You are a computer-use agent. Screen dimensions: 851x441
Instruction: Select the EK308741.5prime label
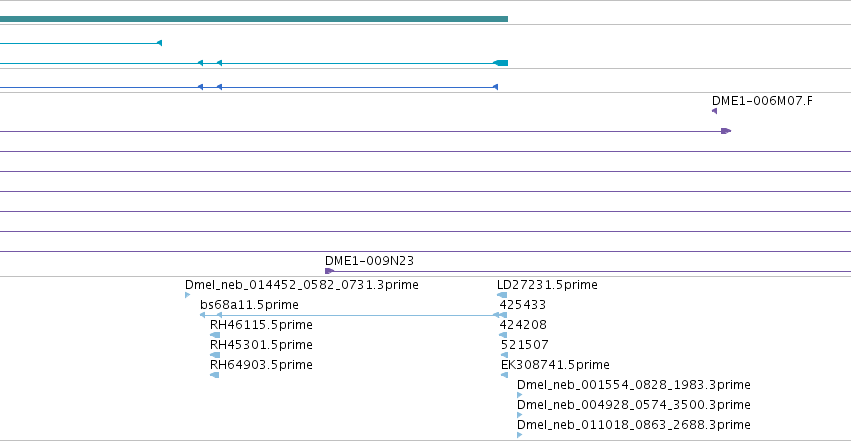(x=555, y=365)
